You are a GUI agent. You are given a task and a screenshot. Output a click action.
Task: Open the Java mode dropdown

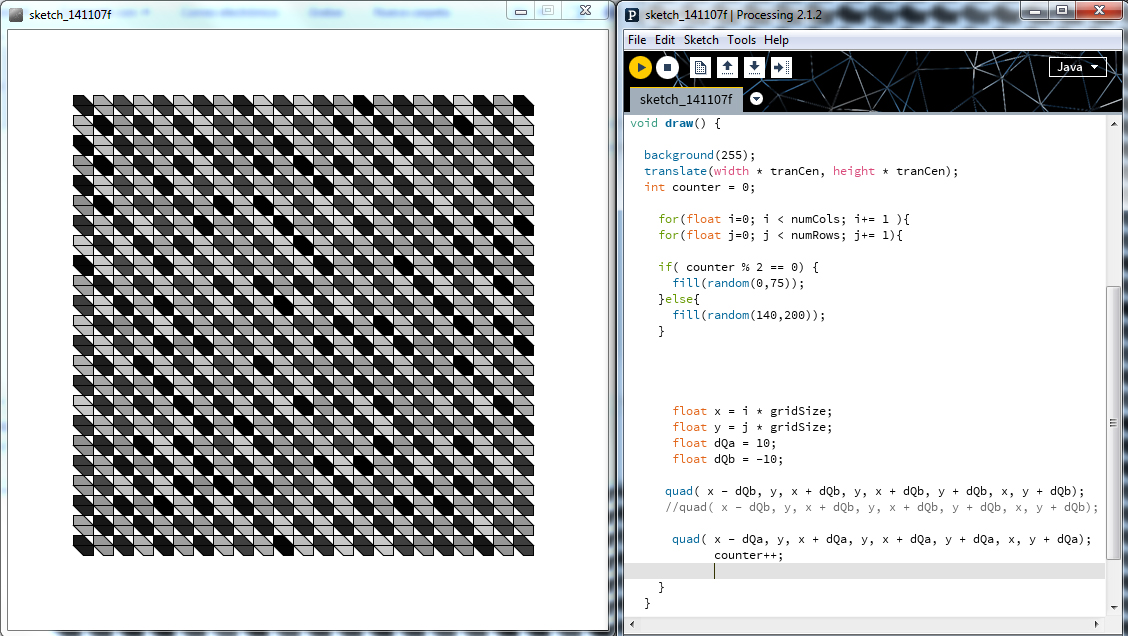click(1077, 67)
